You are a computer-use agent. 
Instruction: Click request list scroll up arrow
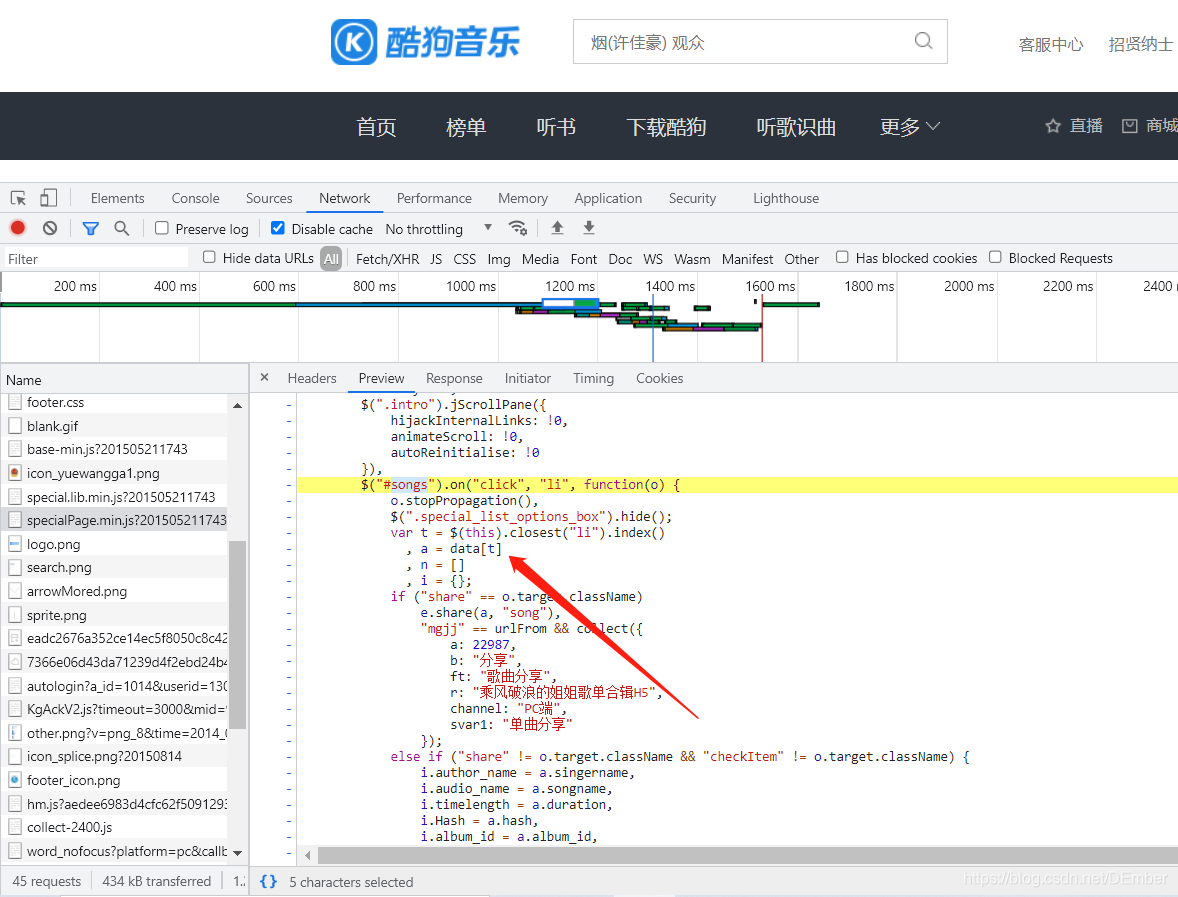pyautogui.click(x=237, y=405)
